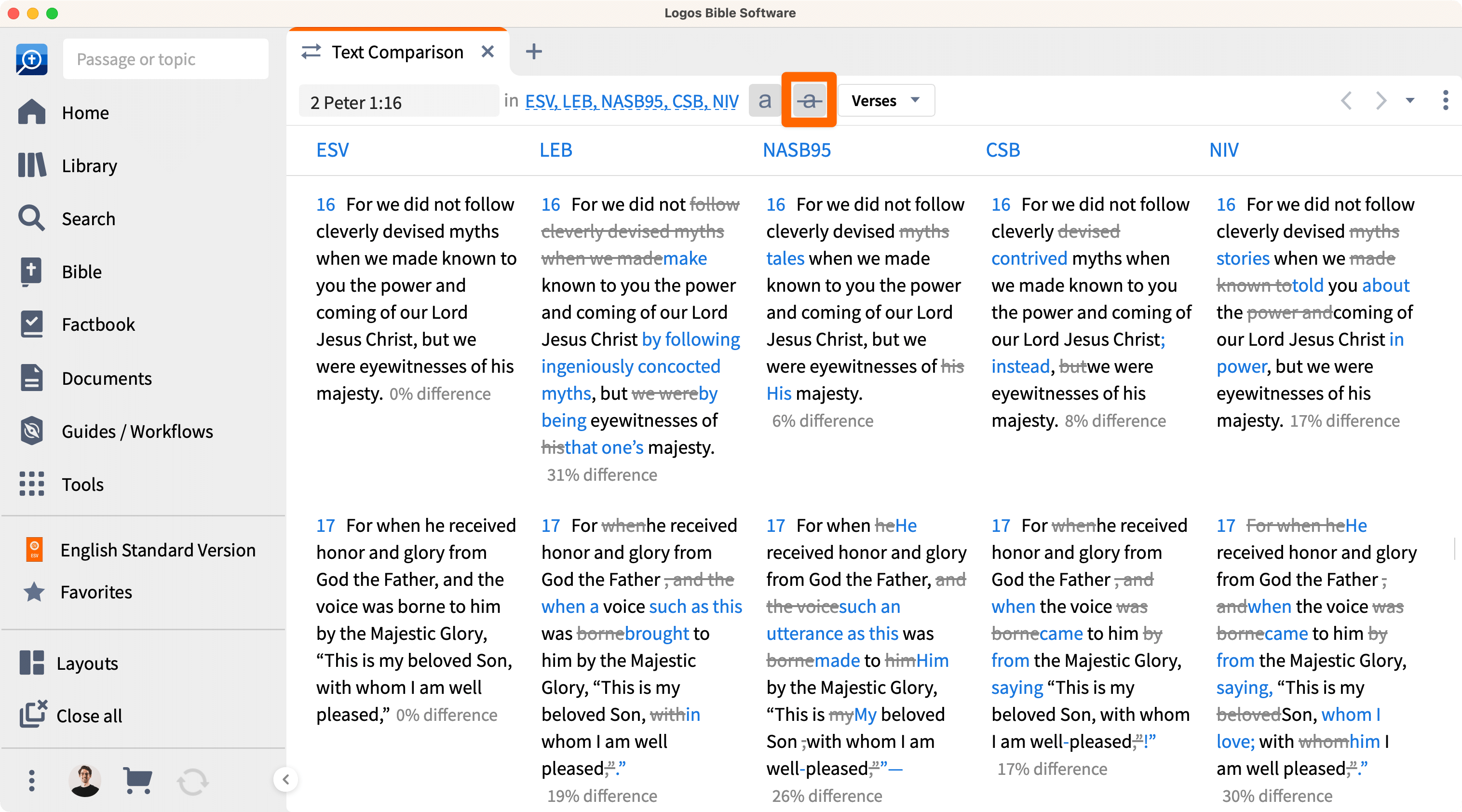
Task: Click the CSB column header
Action: pos(1003,150)
